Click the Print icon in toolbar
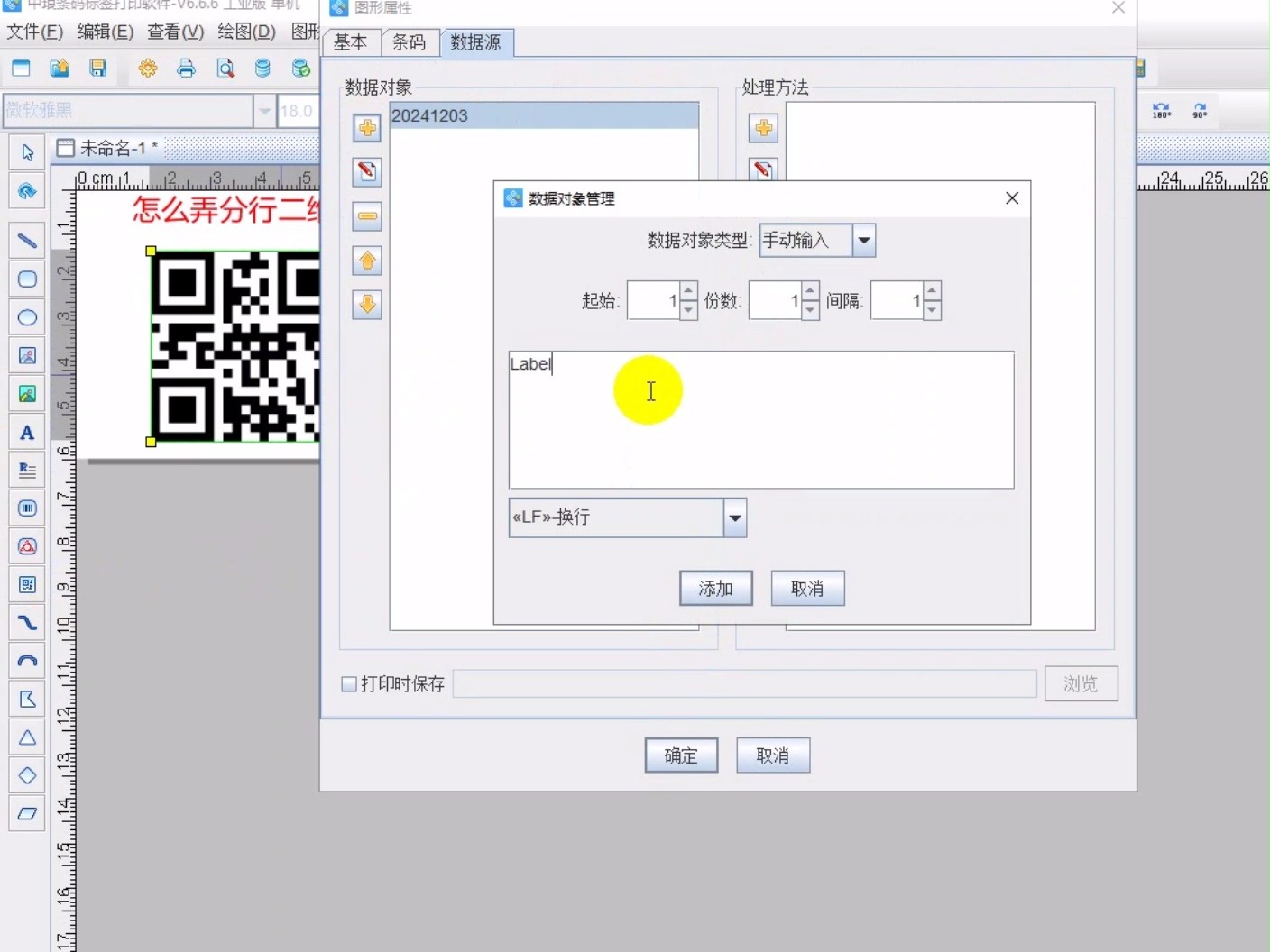Viewport: 1270px width, 952px height. point(187,69)
